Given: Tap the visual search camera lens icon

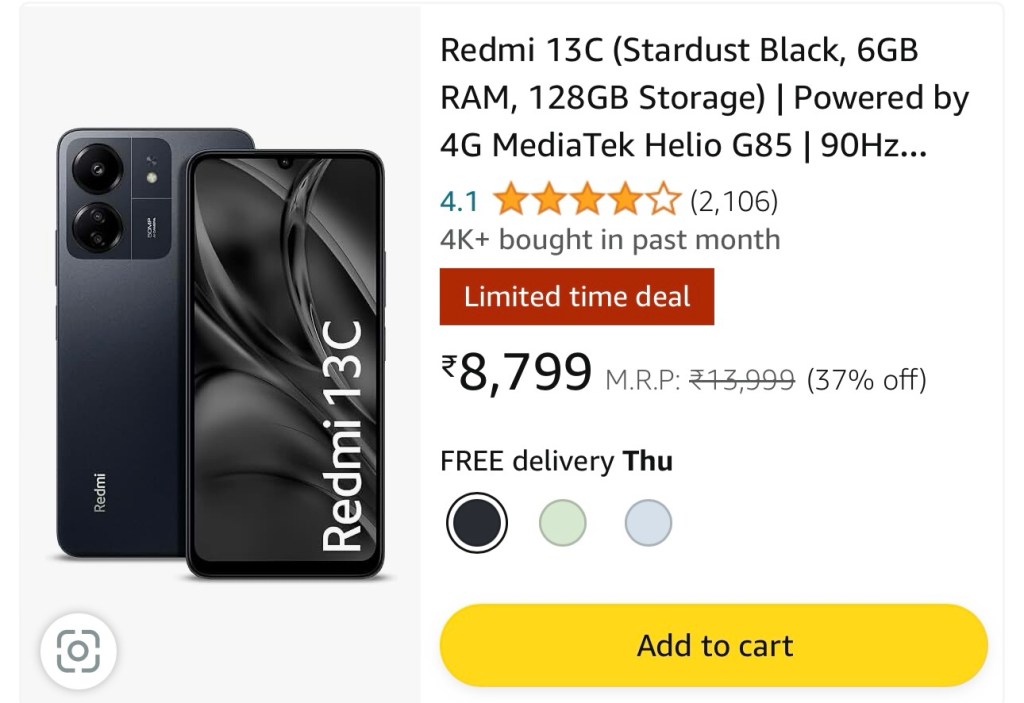Looking at the screenshot, I should coord(78,652).
